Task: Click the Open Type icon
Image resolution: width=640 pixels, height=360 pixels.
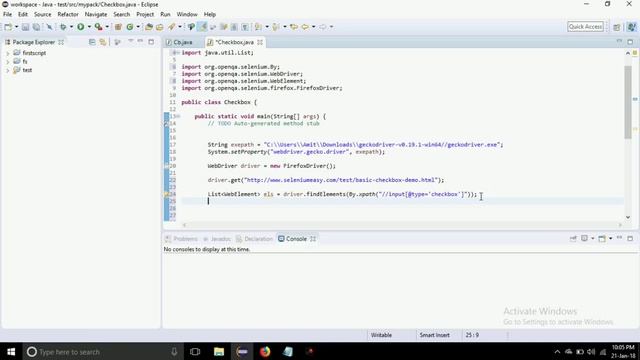Action: click(149, 27)
